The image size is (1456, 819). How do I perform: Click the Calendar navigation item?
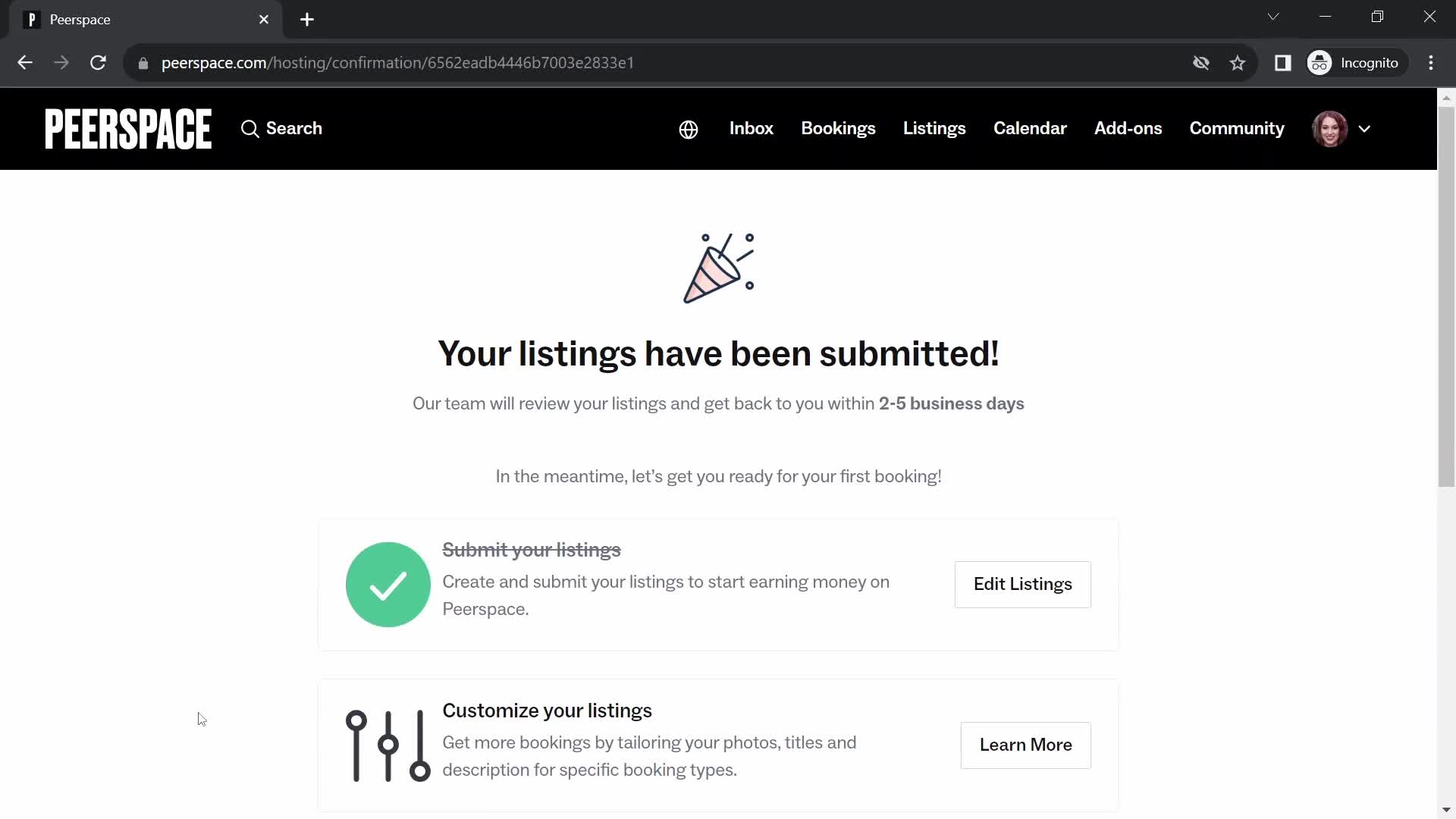[x=1030, y=128]
